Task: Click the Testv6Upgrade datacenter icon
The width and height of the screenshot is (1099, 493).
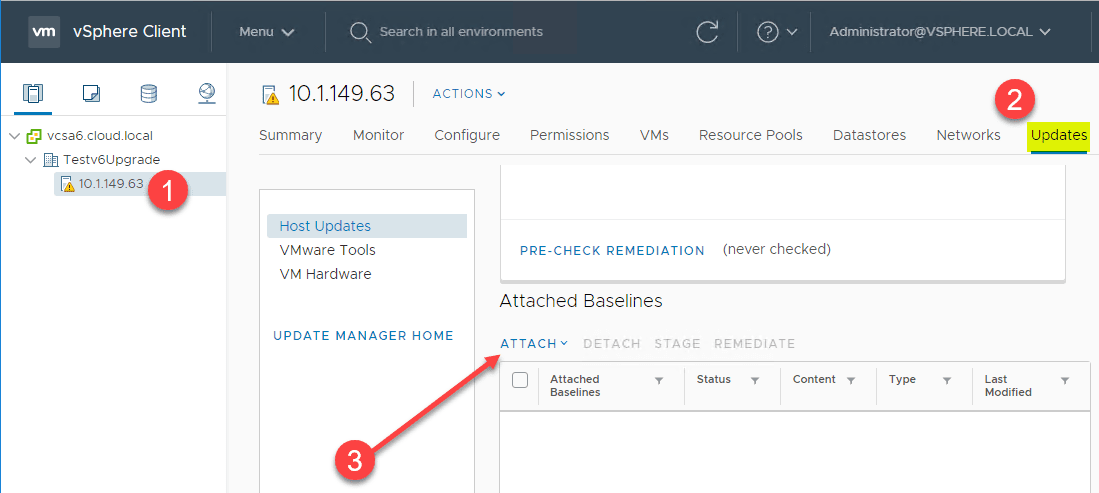Action: coord(50,159)
